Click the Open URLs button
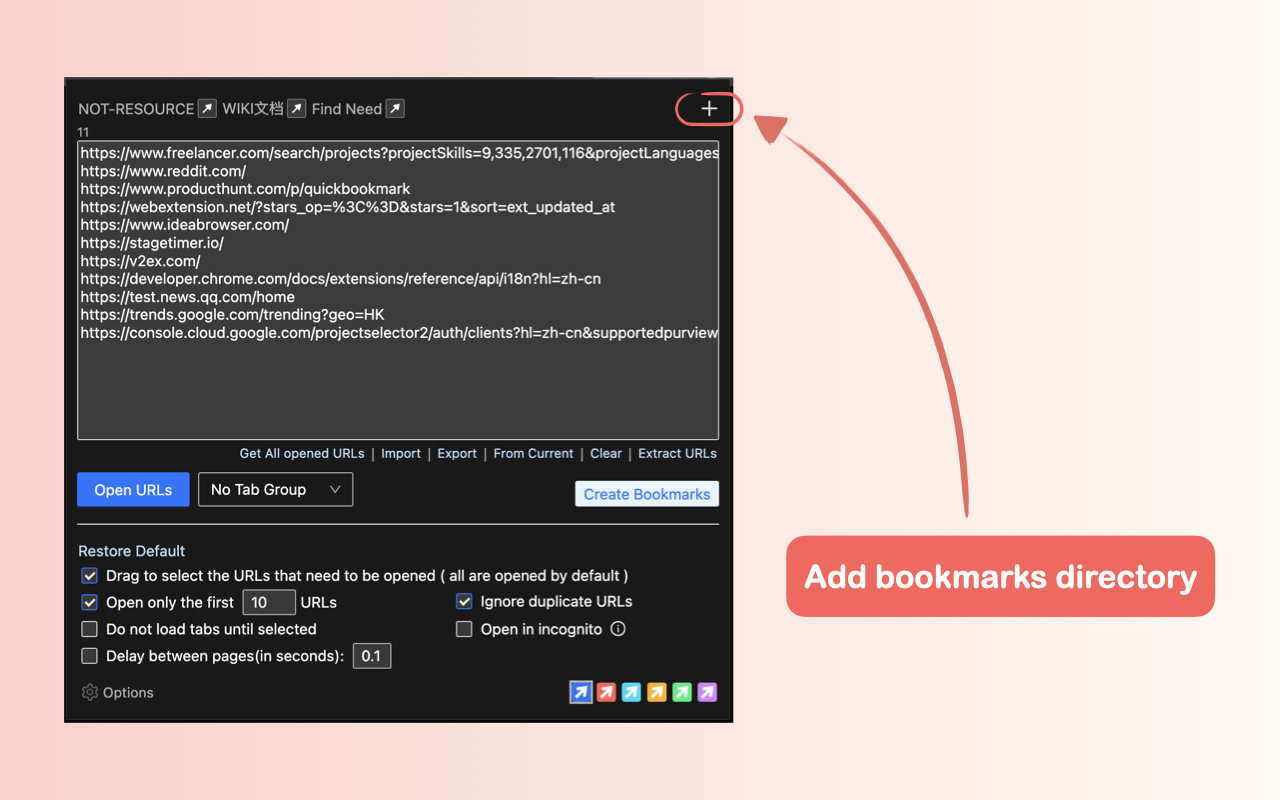This screenshot has height=800, width=1280. (133, 490)
